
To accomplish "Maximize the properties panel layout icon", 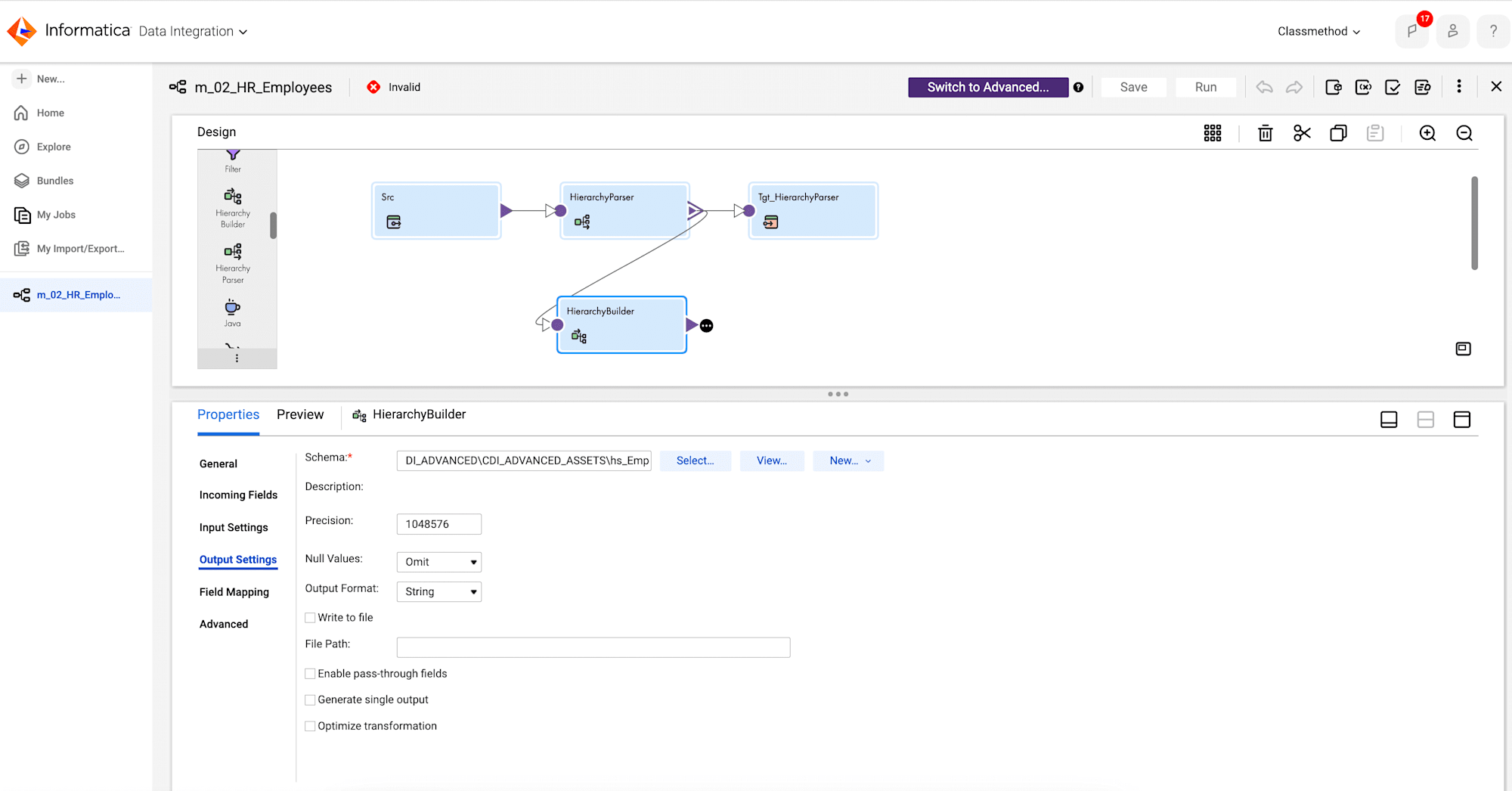I will coord(1462,420).
